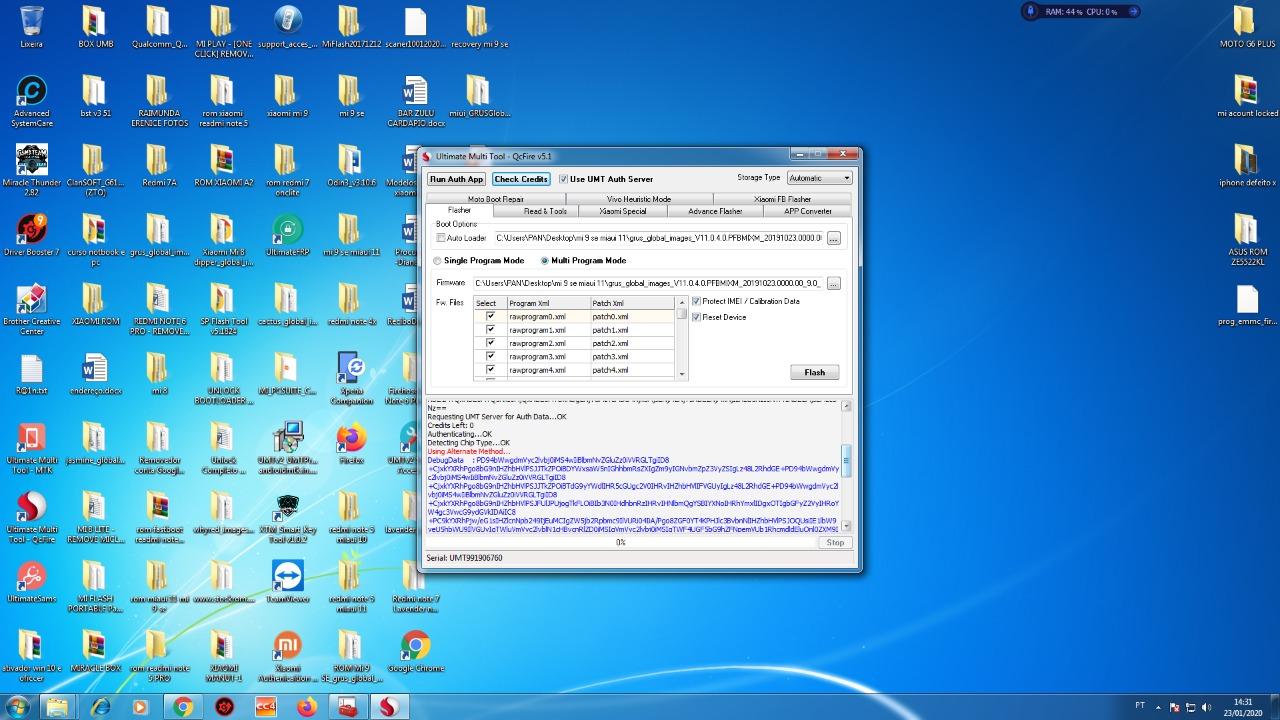The width and height of the screenshot is (1280, 720).
Task: Uncheck the rawprogram2.xml row checkbox
Action: tap(490, 343)
